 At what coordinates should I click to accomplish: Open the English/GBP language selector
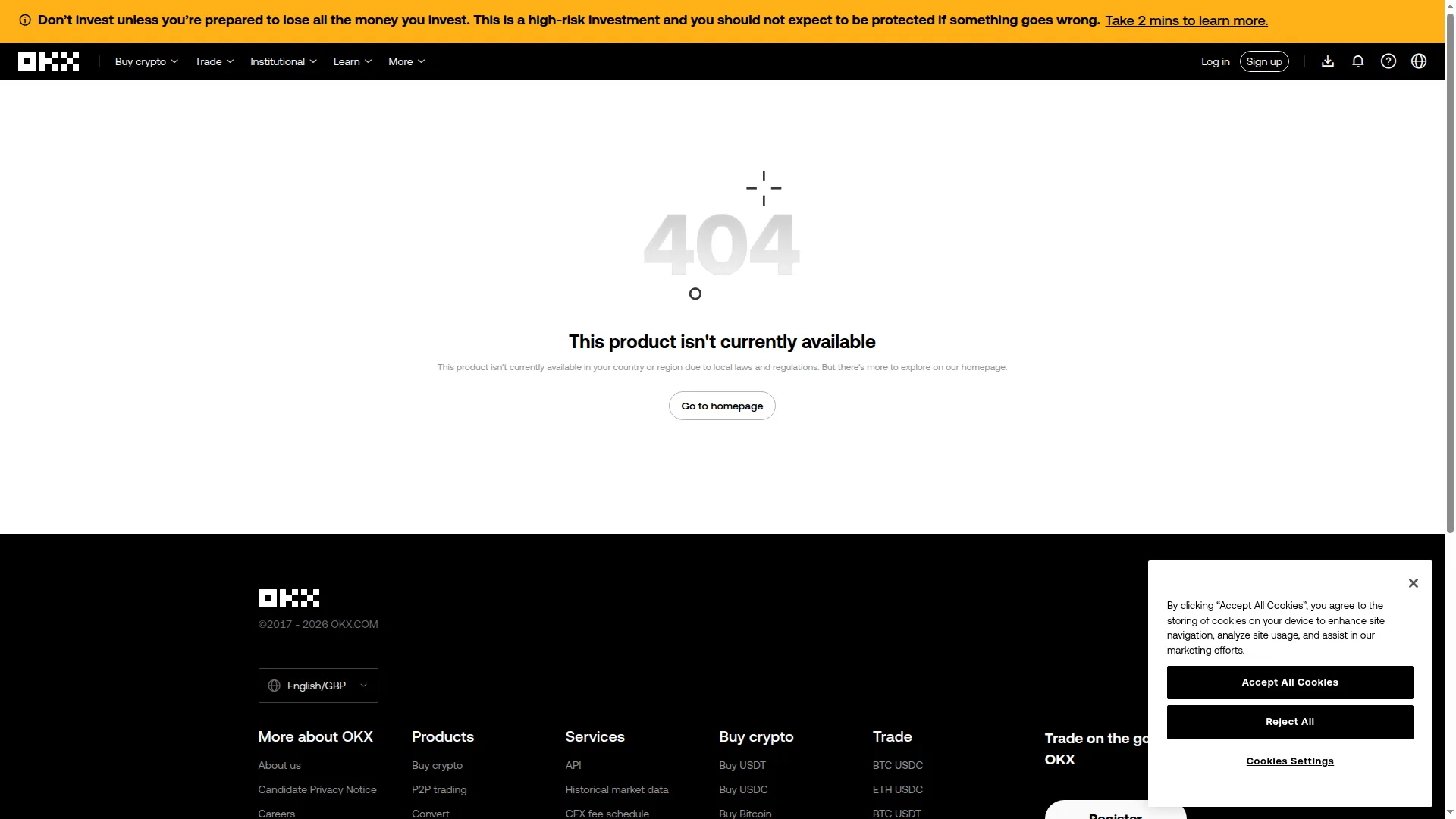click(x=318, y=686)
